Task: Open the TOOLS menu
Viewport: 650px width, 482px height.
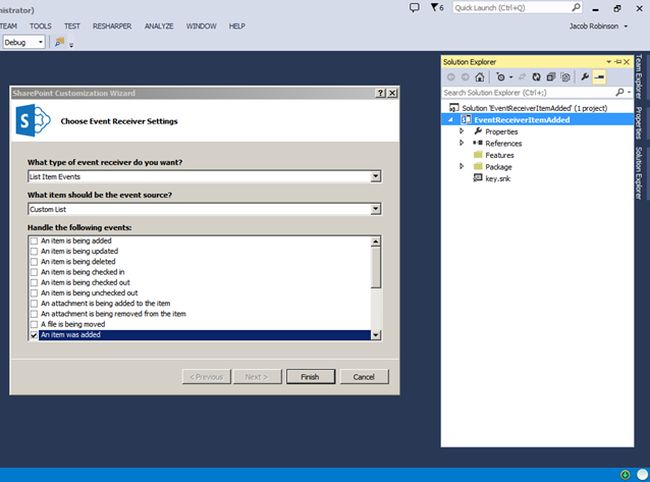Action: click(40, 26)
